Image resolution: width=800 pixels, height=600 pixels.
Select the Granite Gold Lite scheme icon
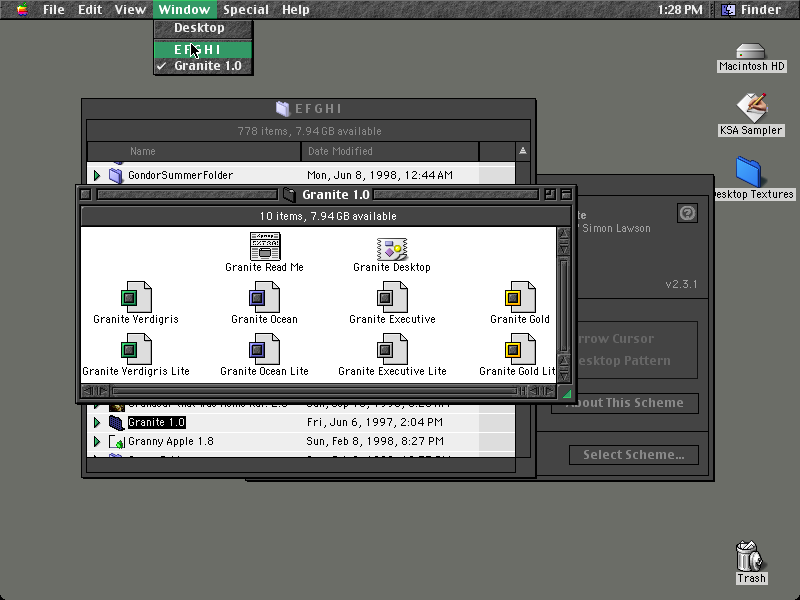pos(520,349)
